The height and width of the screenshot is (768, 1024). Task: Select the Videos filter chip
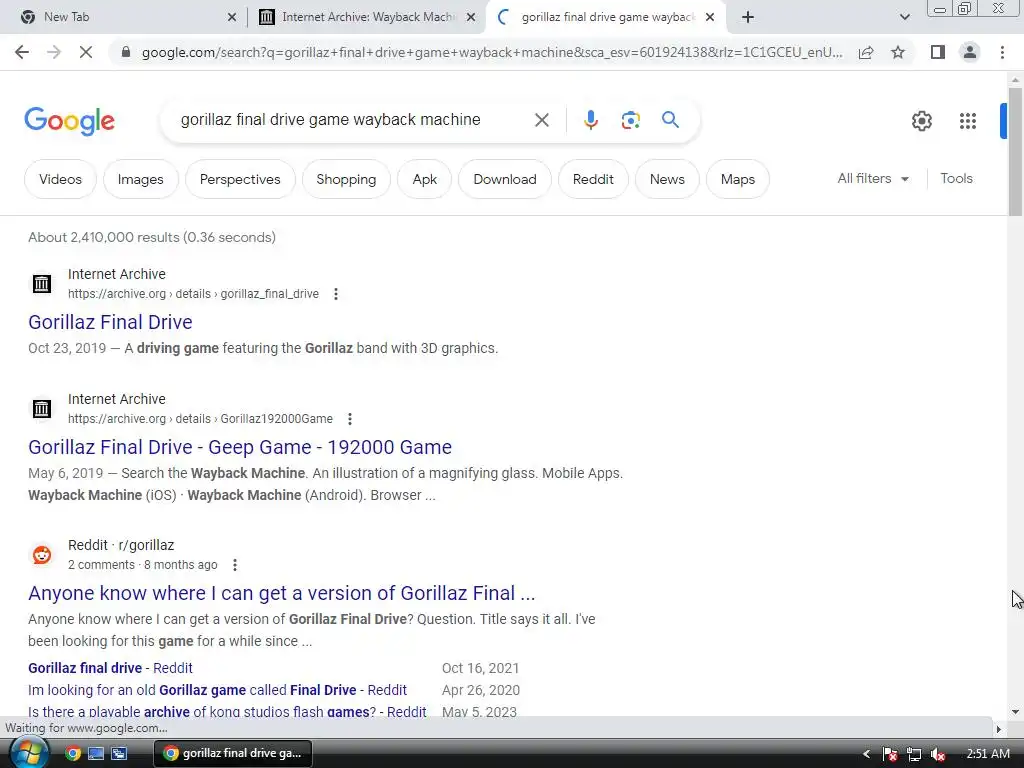pyautogui.click(x=60, y=179)
